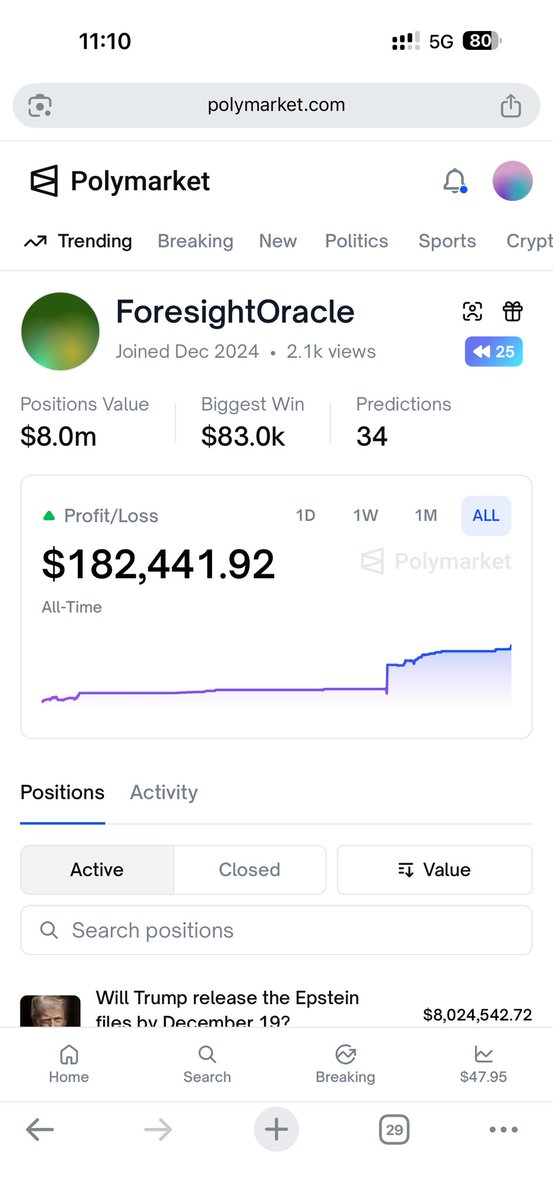553x1200 pixels.
Task: Tap the Positions Value $8.0m stat
Action: click(x=85, y=420)
